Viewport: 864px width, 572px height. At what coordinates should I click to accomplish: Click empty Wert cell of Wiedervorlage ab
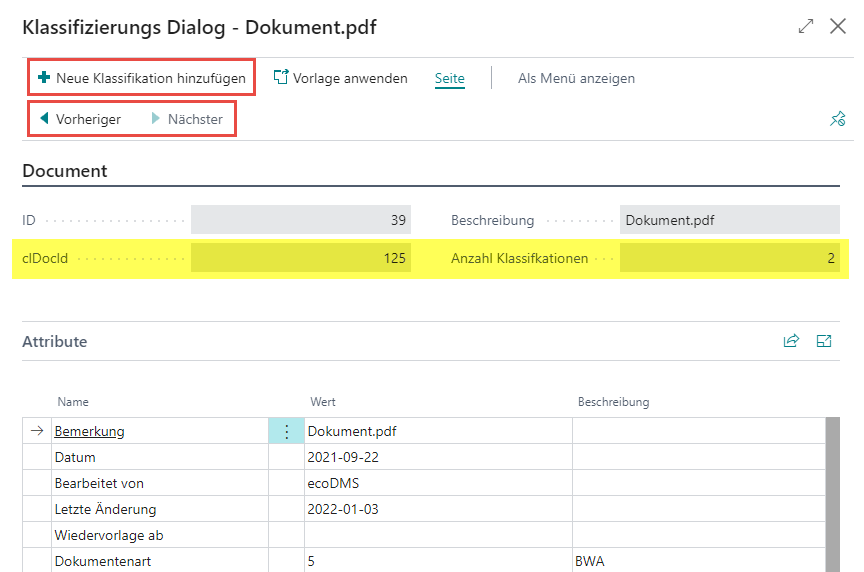click(438, 535)
